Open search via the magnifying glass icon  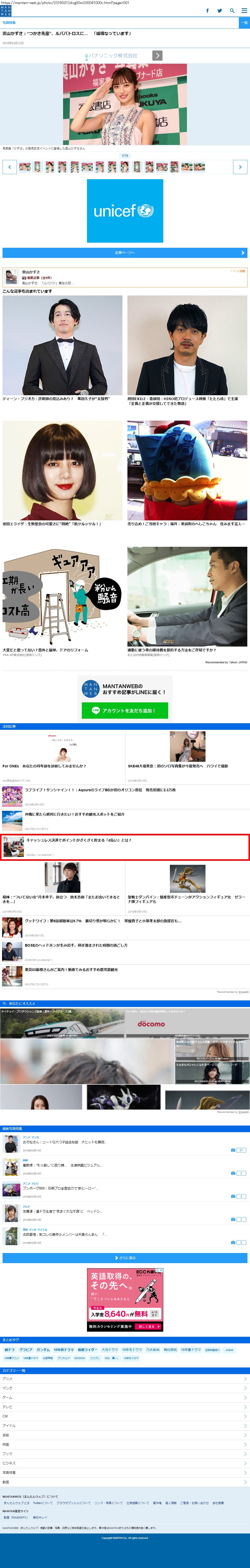(x=232, y=10)
